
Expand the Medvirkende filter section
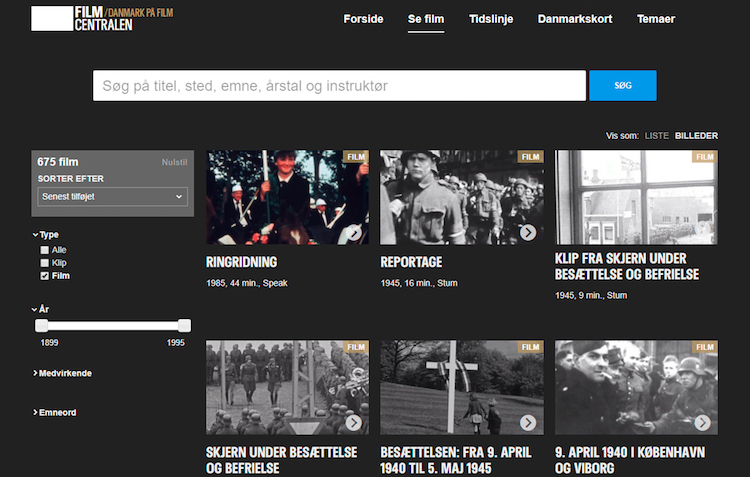(x=63, y=373)
